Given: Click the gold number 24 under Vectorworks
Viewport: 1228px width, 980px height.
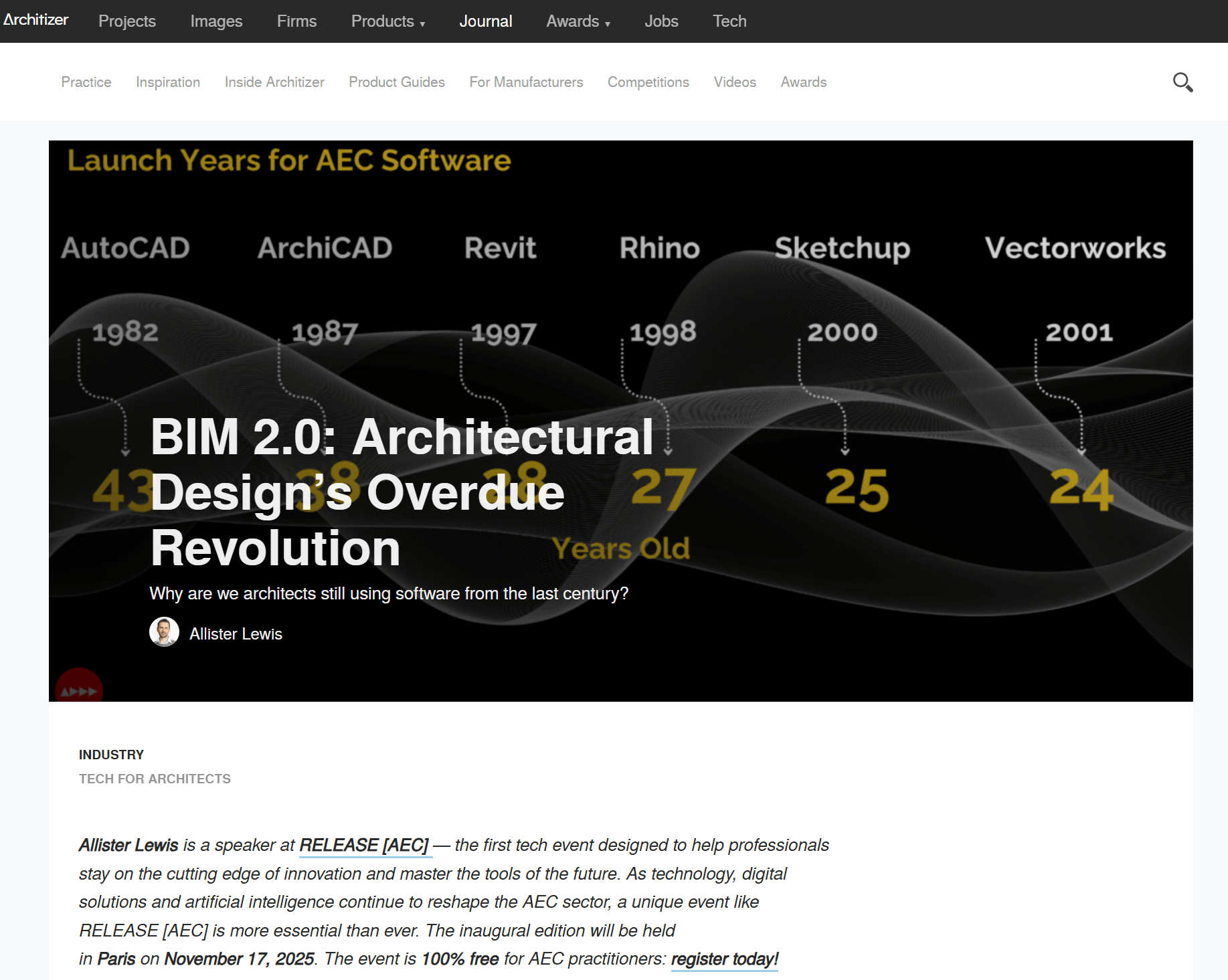Looking at the screenshot, I should pyautogui.click(x=1082, y=490).
